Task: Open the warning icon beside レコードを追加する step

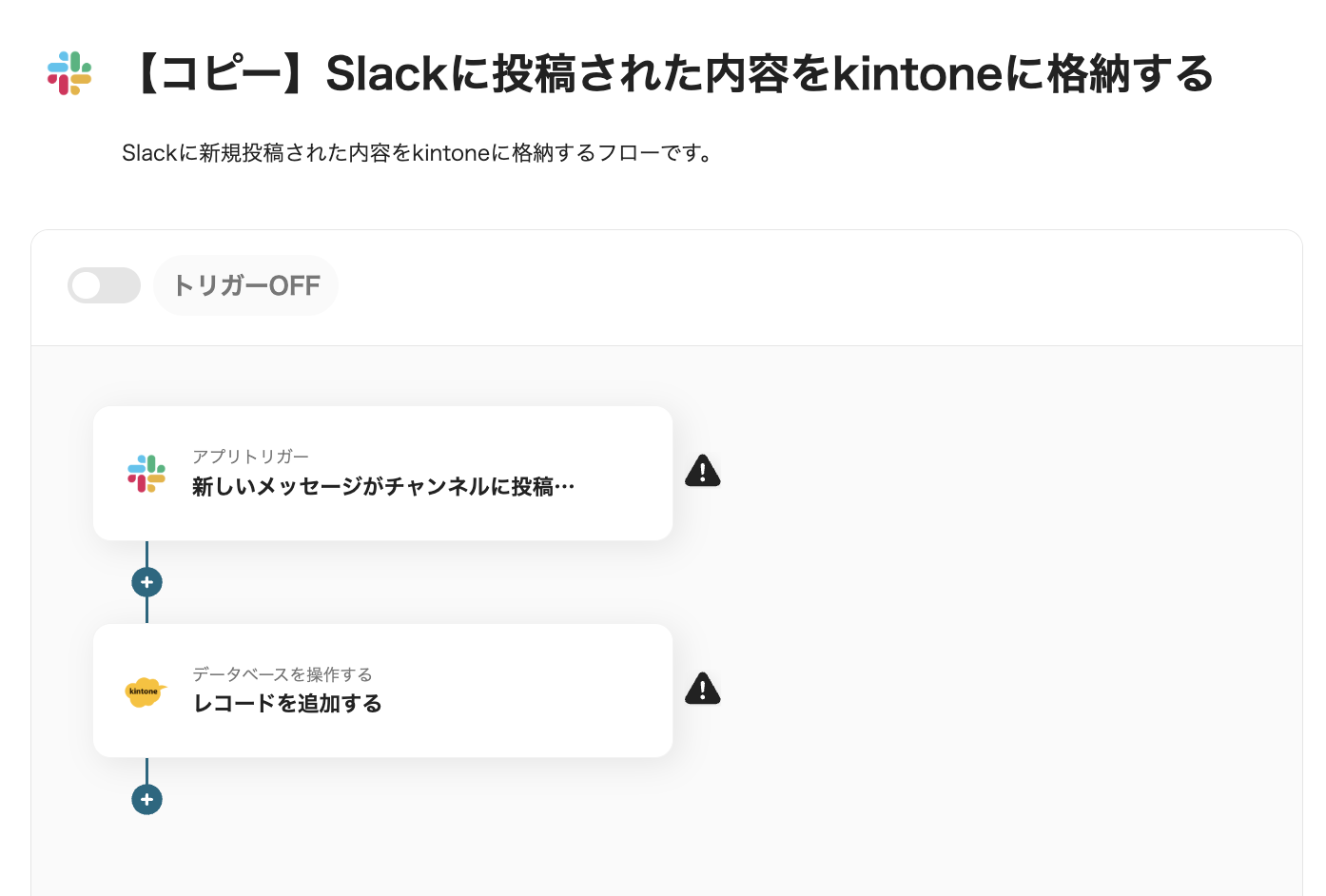Action: point(702,689)
